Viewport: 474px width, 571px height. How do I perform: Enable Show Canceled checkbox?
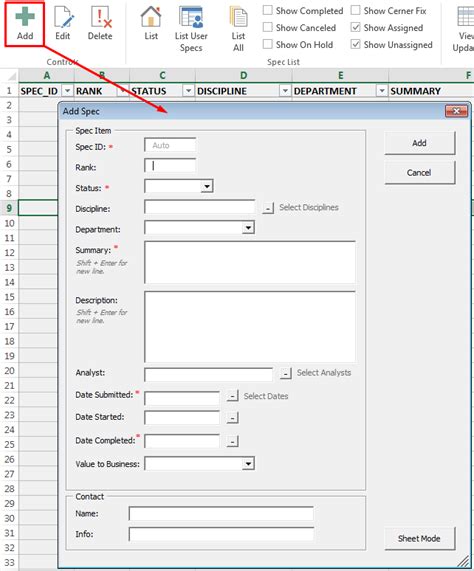[268, 27]
